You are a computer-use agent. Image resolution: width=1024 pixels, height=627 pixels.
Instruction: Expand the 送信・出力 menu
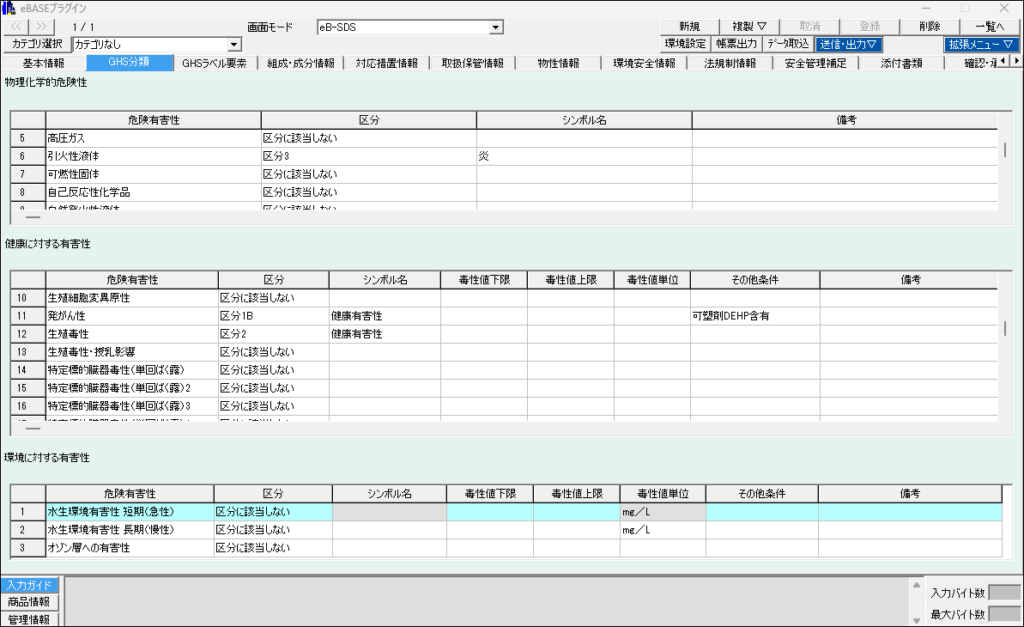(x=848, y=44)
